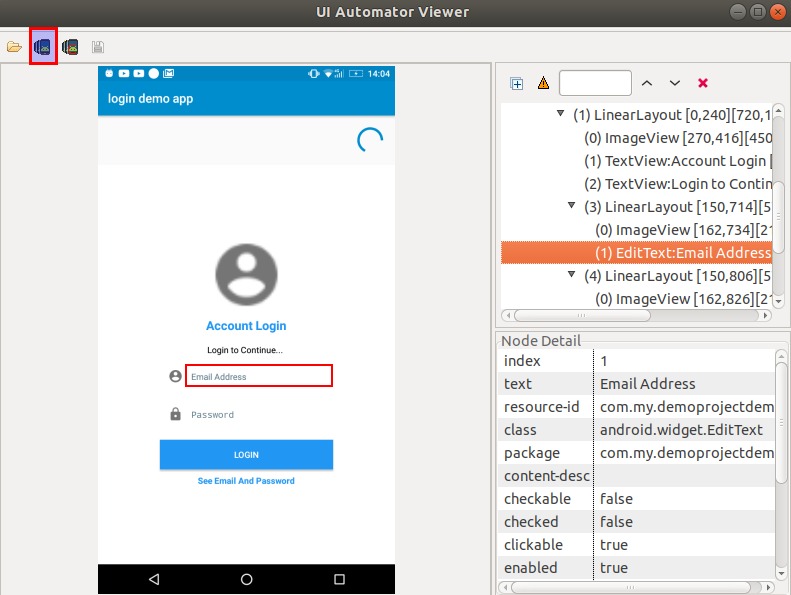Click the search text box above hierarchy tree

pos(595,83)
